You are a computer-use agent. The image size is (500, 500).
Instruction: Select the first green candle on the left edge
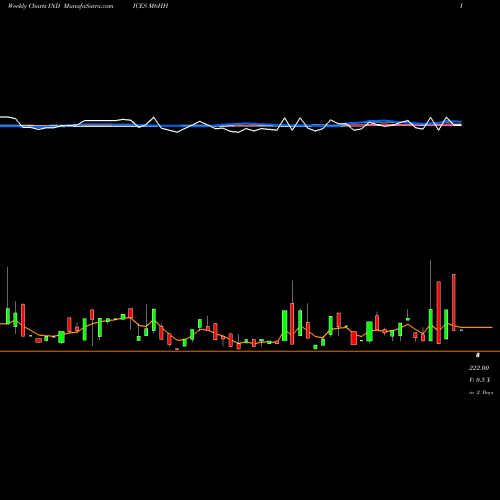pos(8,316)
